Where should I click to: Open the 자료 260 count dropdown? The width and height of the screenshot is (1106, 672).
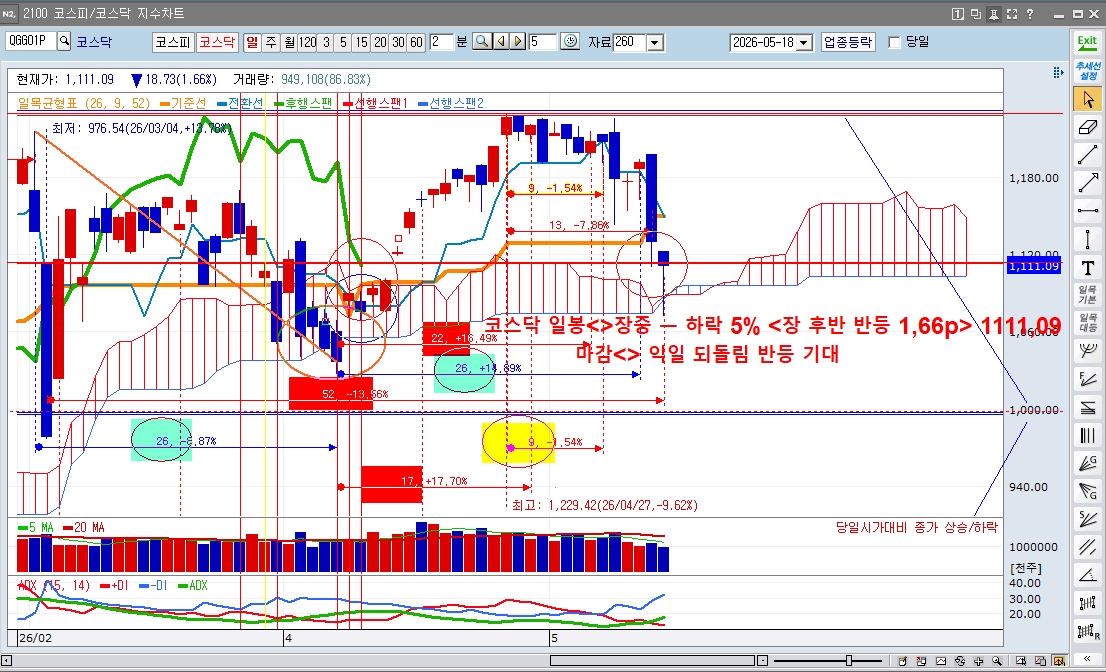[x=655, y=43]
